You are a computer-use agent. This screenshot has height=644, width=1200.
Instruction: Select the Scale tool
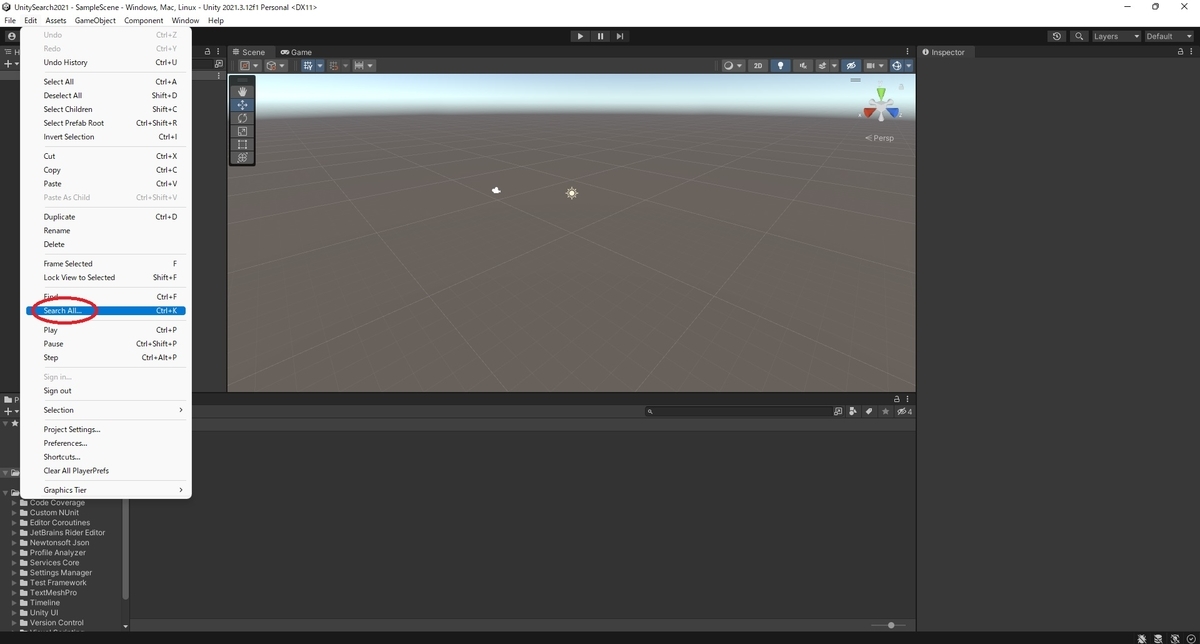pos(241,131)
